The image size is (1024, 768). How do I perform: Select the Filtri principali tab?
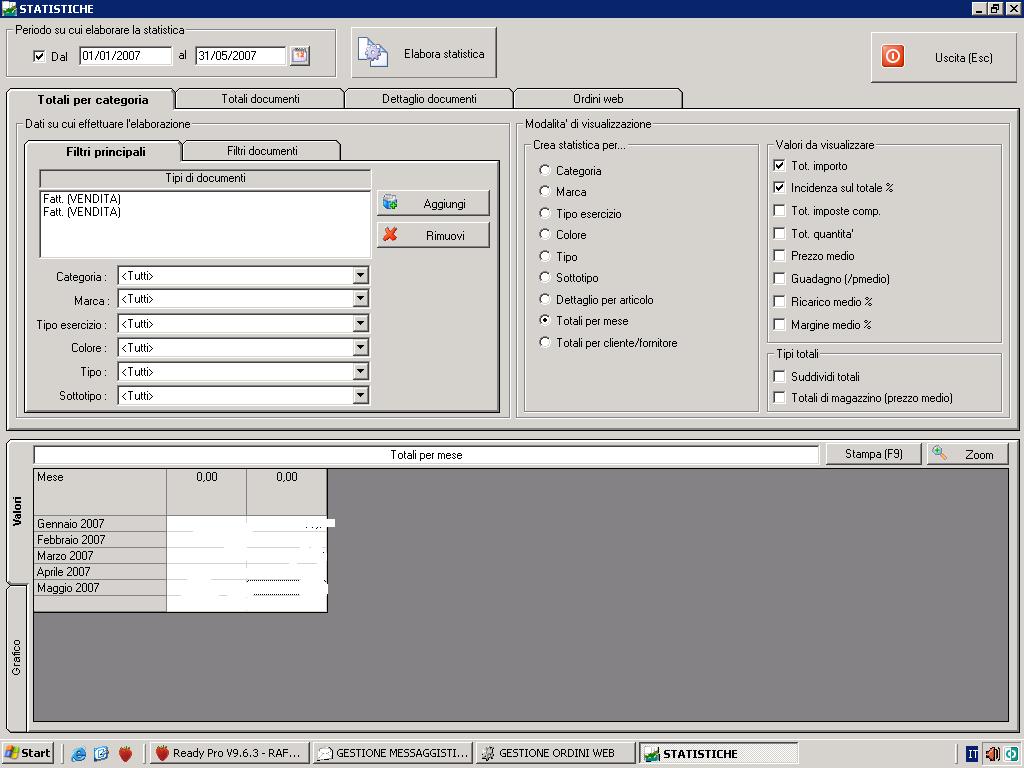pos(104,152)
